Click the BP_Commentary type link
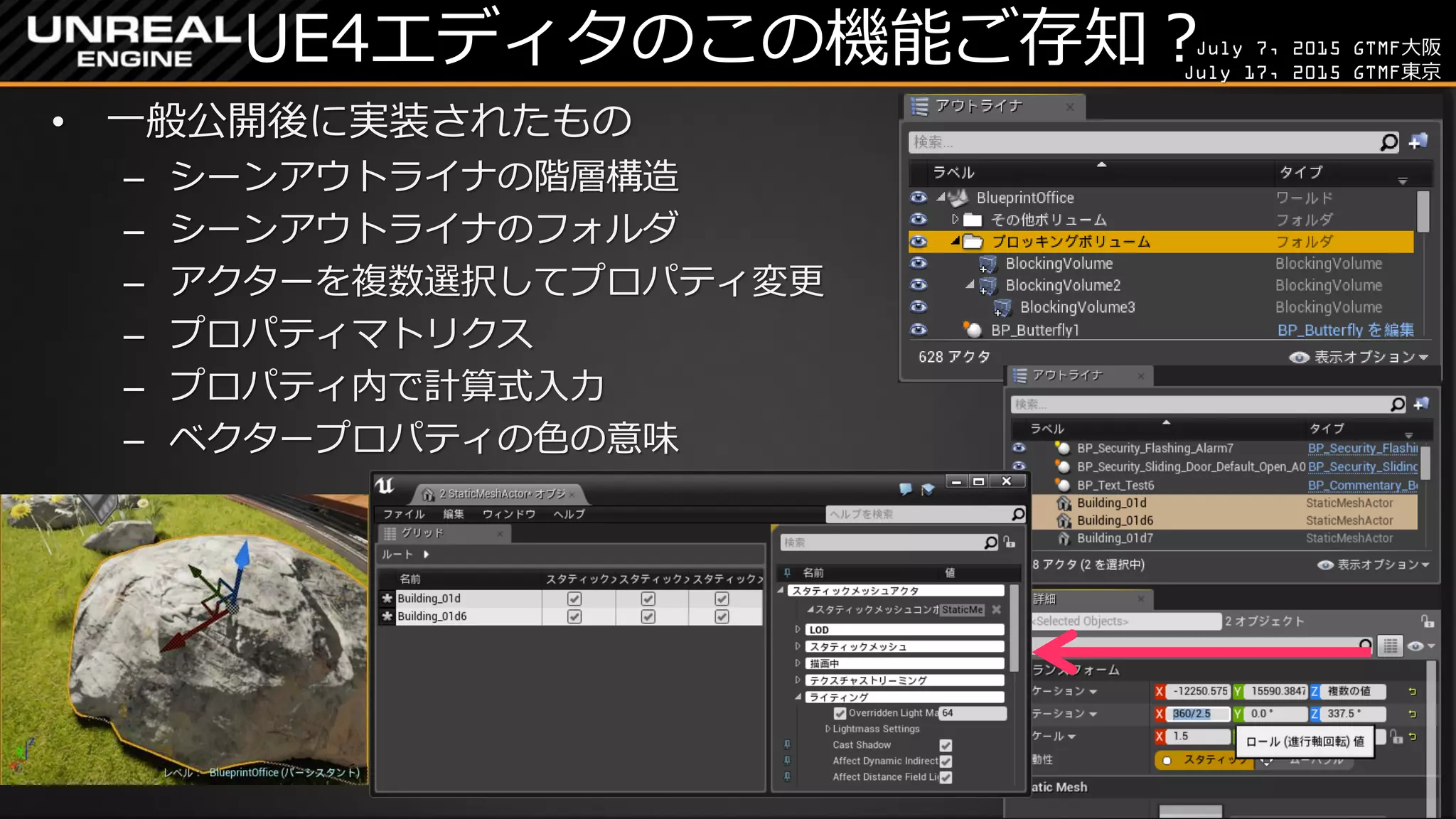 pyautogui.click(x=1362, y=485)
